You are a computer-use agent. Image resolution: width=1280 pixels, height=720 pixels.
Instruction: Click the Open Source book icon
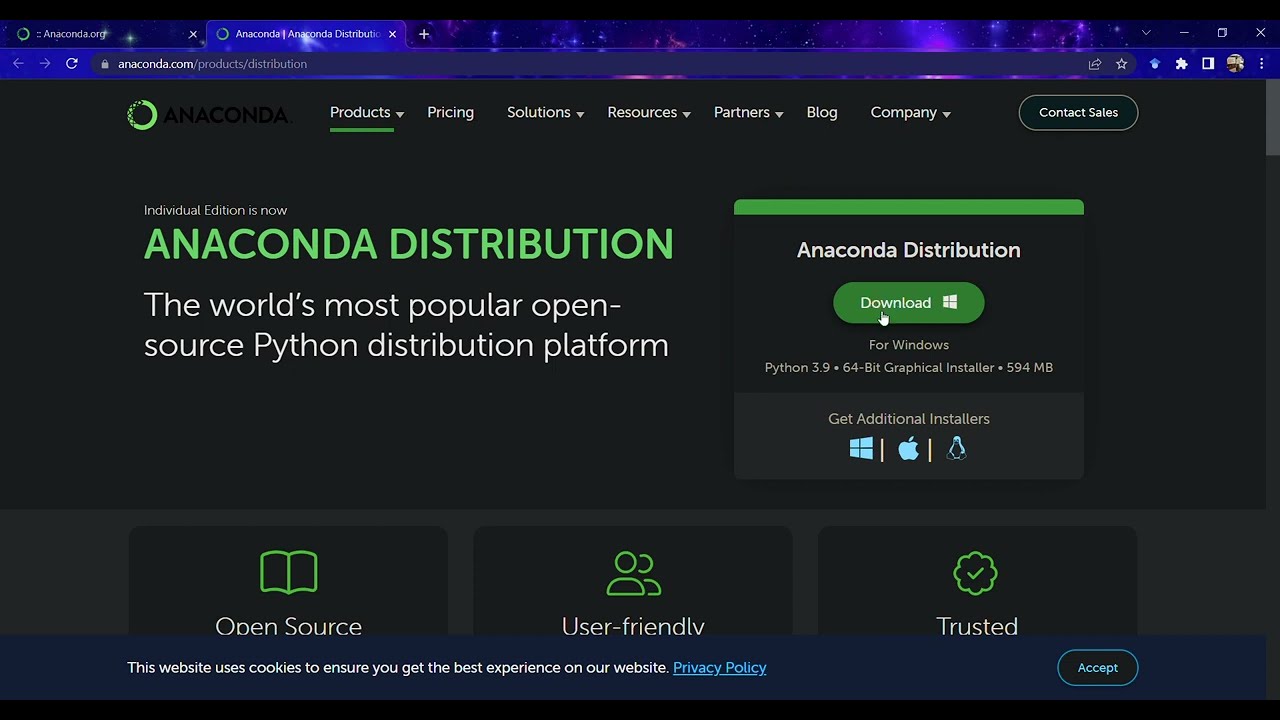pos(288,573)
